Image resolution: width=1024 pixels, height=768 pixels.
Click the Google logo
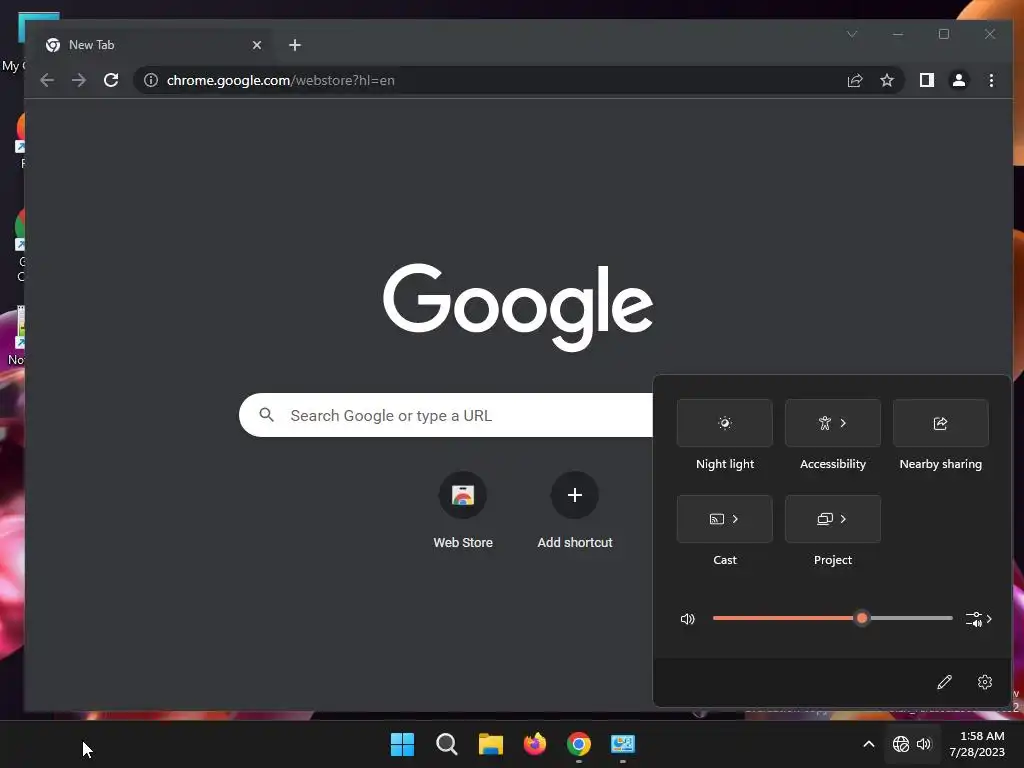click(518, 306)
